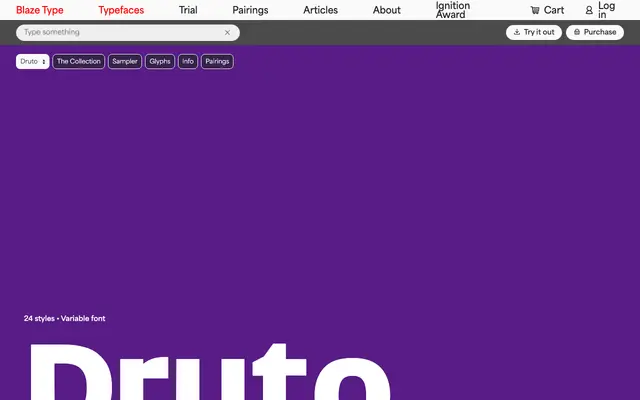The height and width of the screenshot is (400, 640).
Task: Open the Ignition Award page
Action: [x=453, y=10]
